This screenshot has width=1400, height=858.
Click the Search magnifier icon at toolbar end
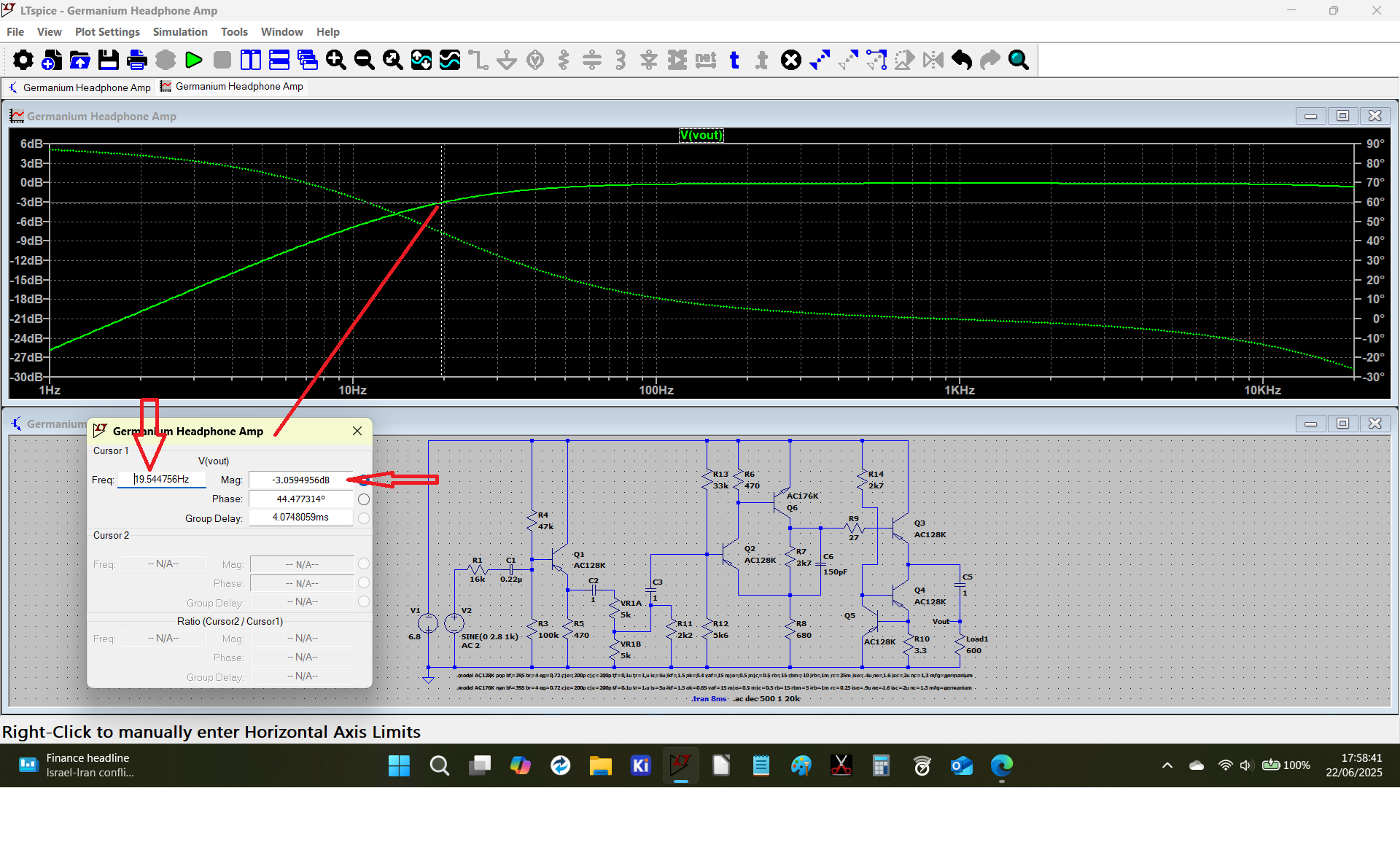(x=1019, y=60)
